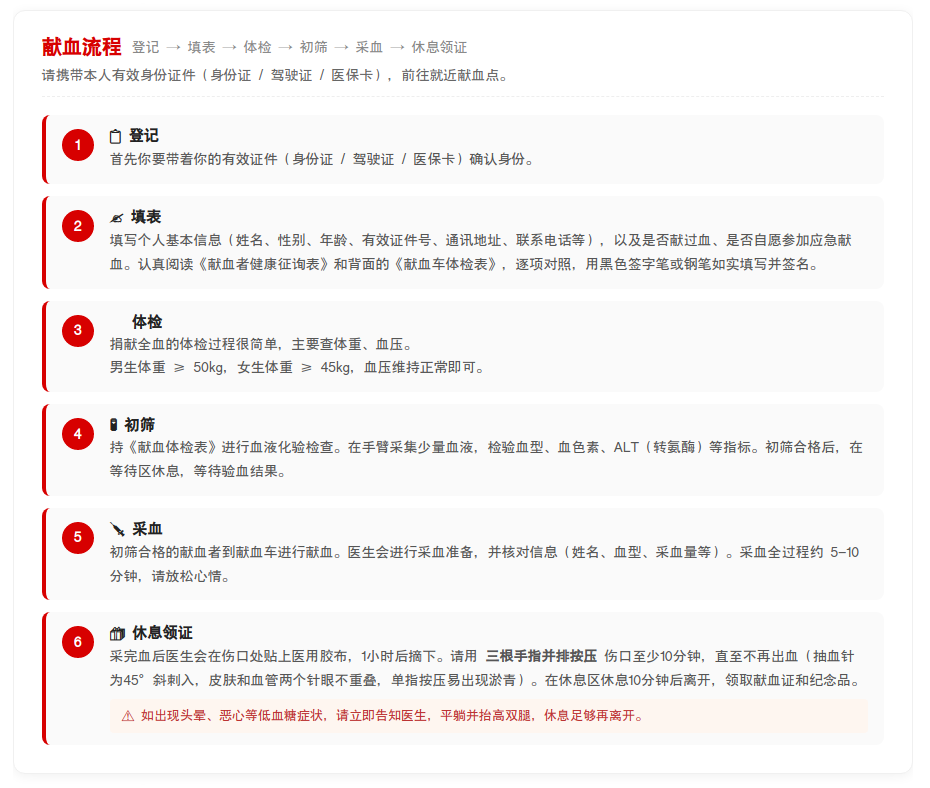930x788 pixels.
Task: Click the syringe icon beside 采血
Action: tap(117, 529)
